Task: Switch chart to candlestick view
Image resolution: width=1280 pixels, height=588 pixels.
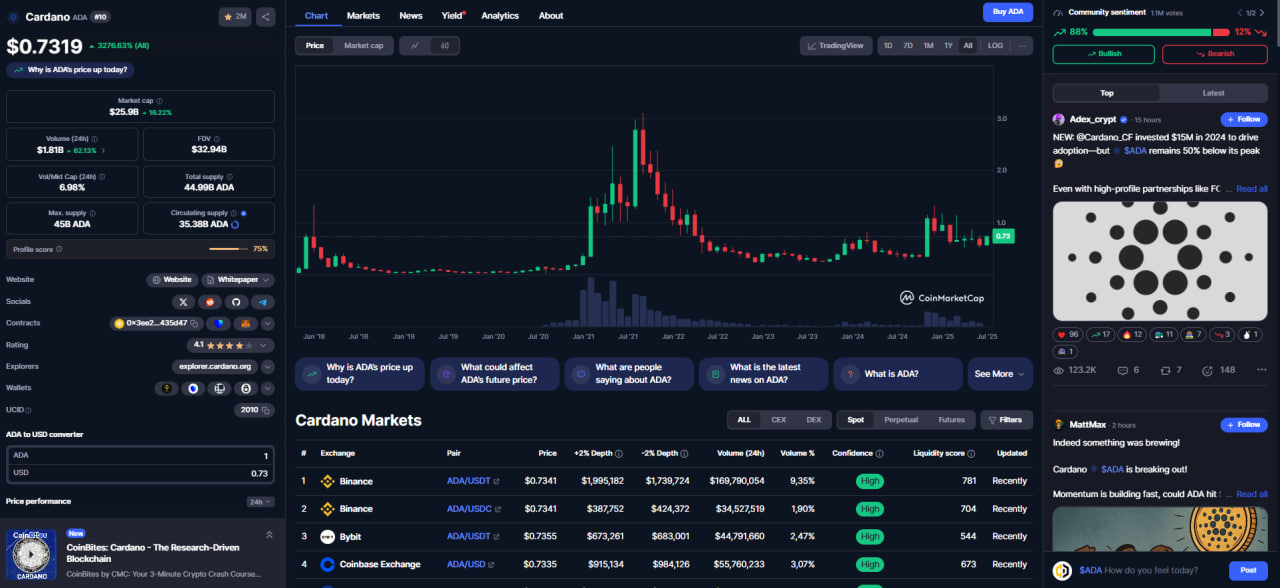Action: coord(443,46)
